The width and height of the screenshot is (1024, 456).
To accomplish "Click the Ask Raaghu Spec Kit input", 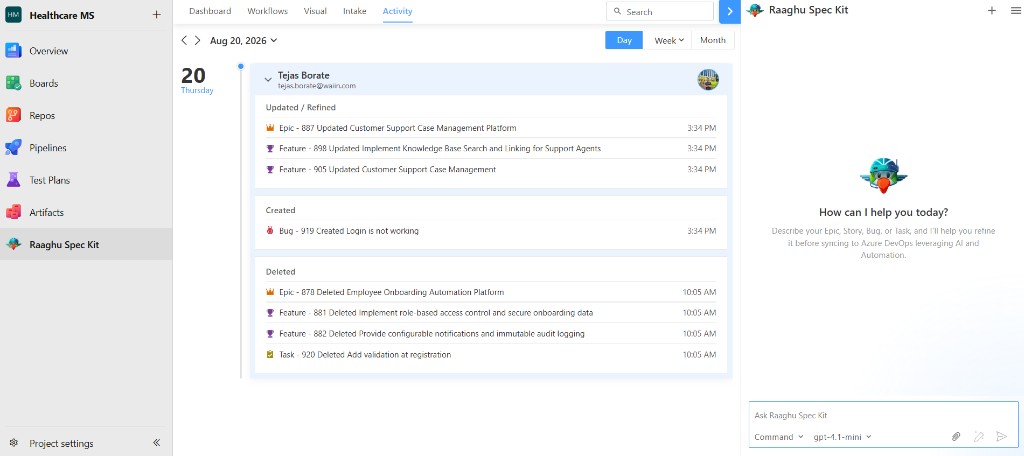I will [x=883, y=415].
